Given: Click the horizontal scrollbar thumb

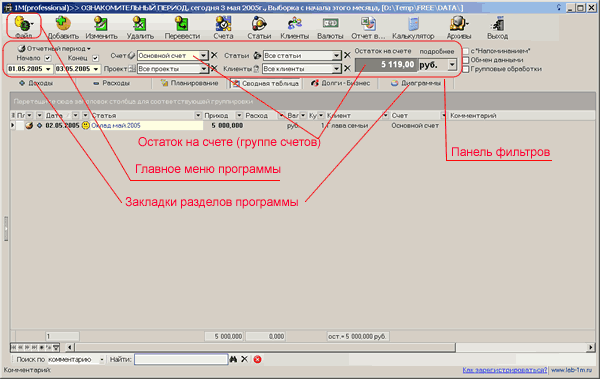Looking at the screenshot, I should (265, 348).
